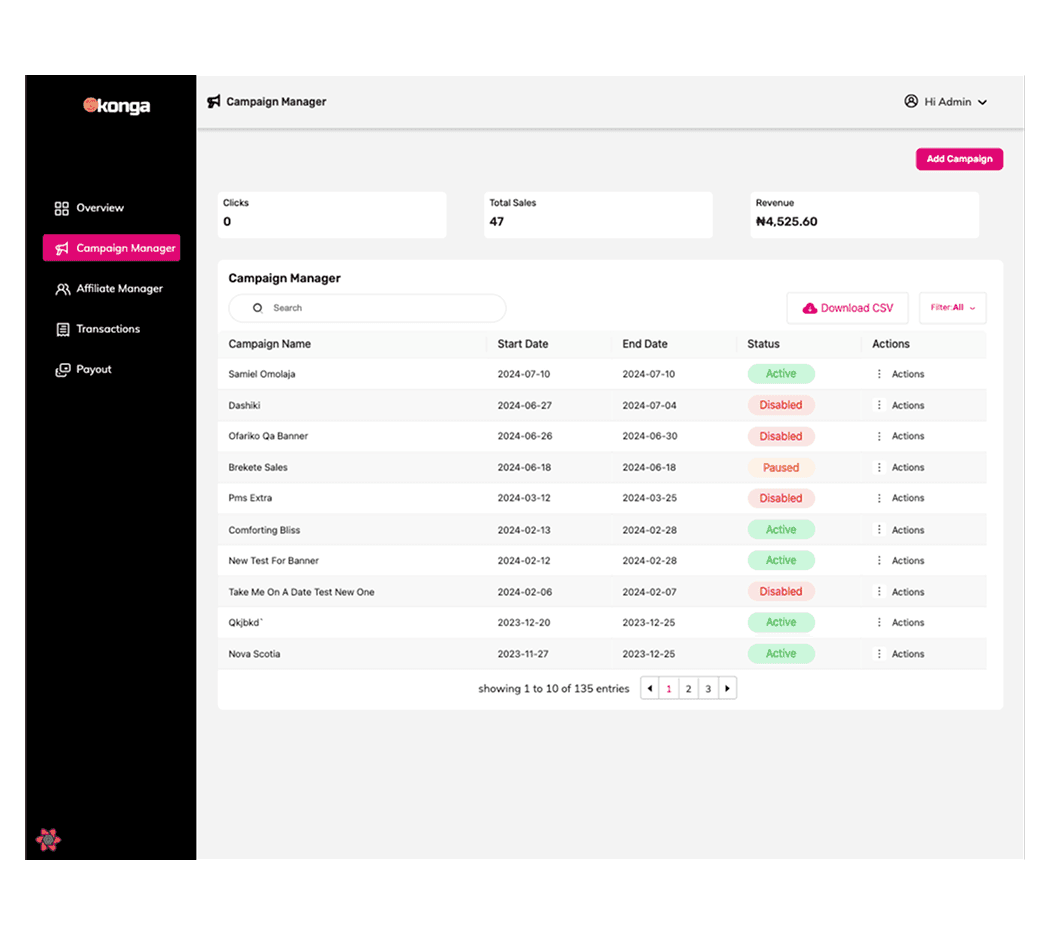Open the three-dot menu for Brekete Sales
Image resolution: width=1050 pixels, height=935 pixels.
point(879,467)
